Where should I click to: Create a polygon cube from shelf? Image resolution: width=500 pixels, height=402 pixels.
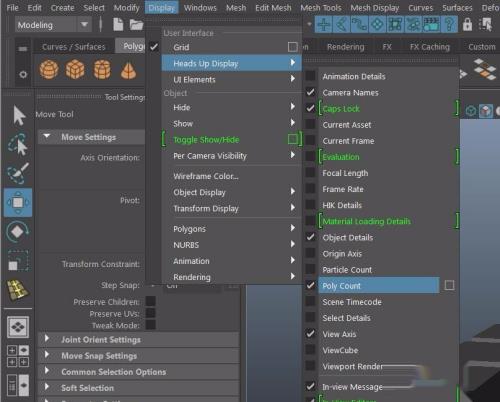(x=75, y=69)
